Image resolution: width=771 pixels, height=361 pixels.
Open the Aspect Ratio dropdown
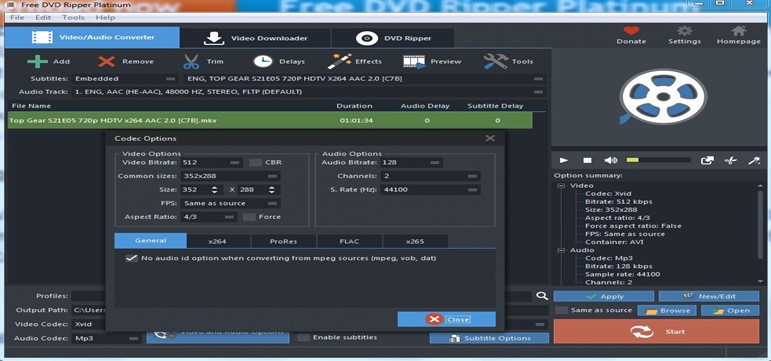click(x=209, y=217)
